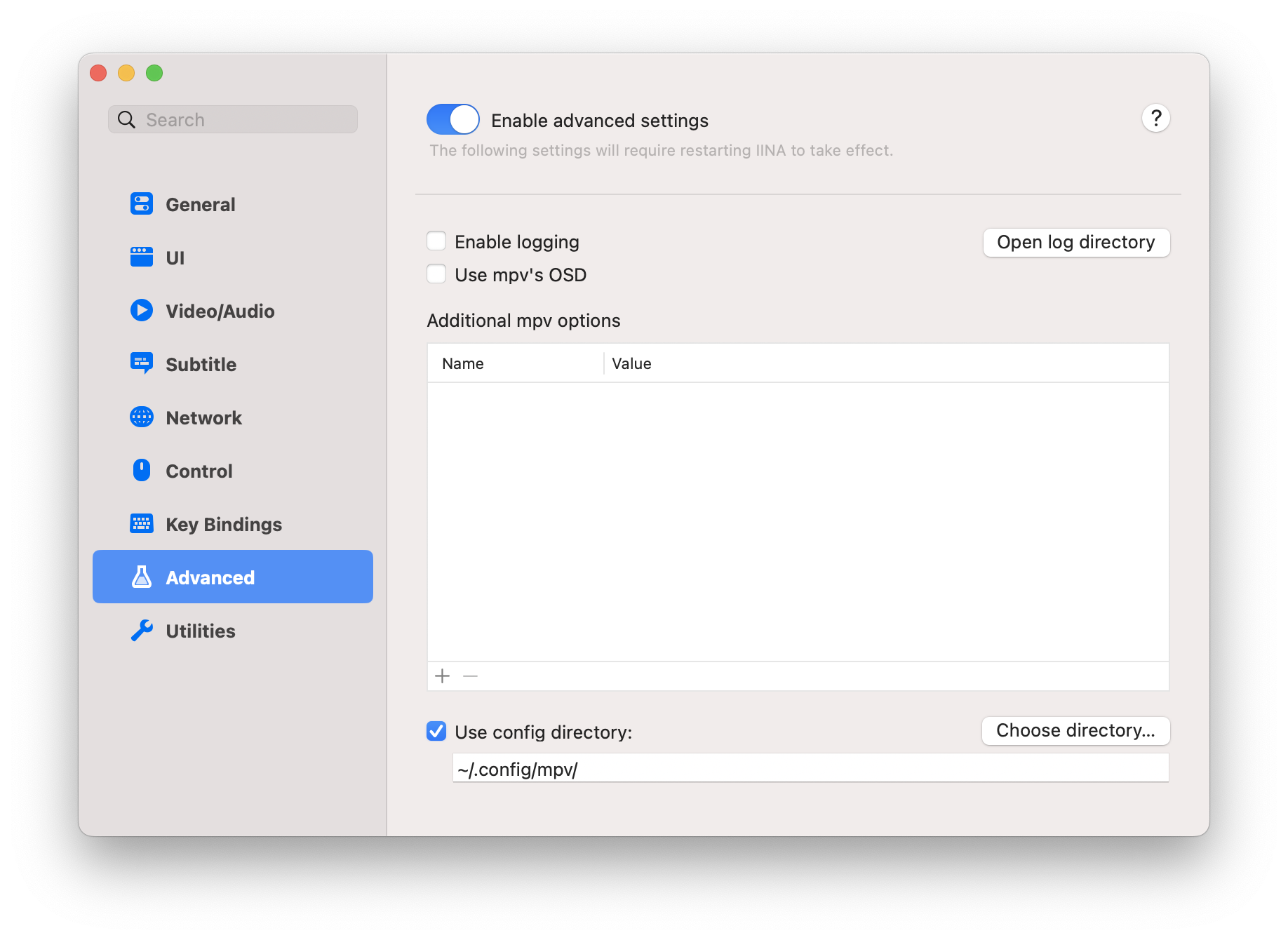Screen dimensions: 1288x940
Task: Select the Subtitle speech bubble icon
Action: 141,363
